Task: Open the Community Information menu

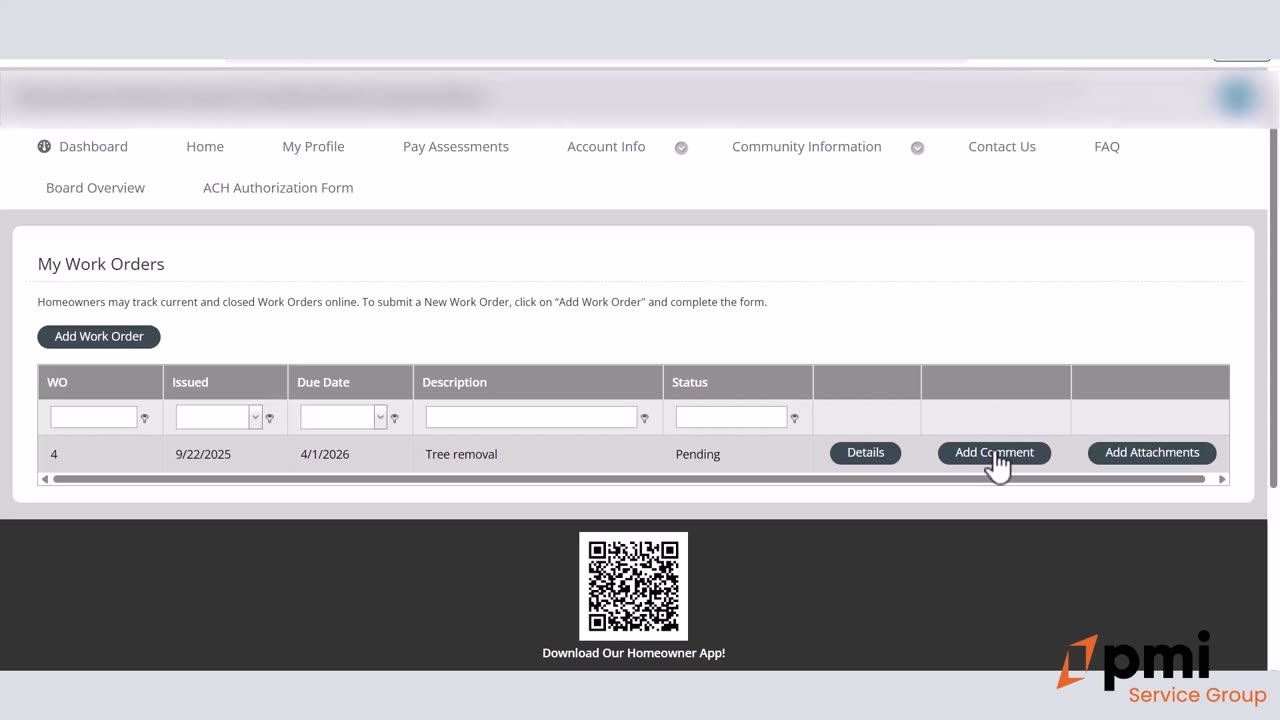Action: (x=807, y=146)
